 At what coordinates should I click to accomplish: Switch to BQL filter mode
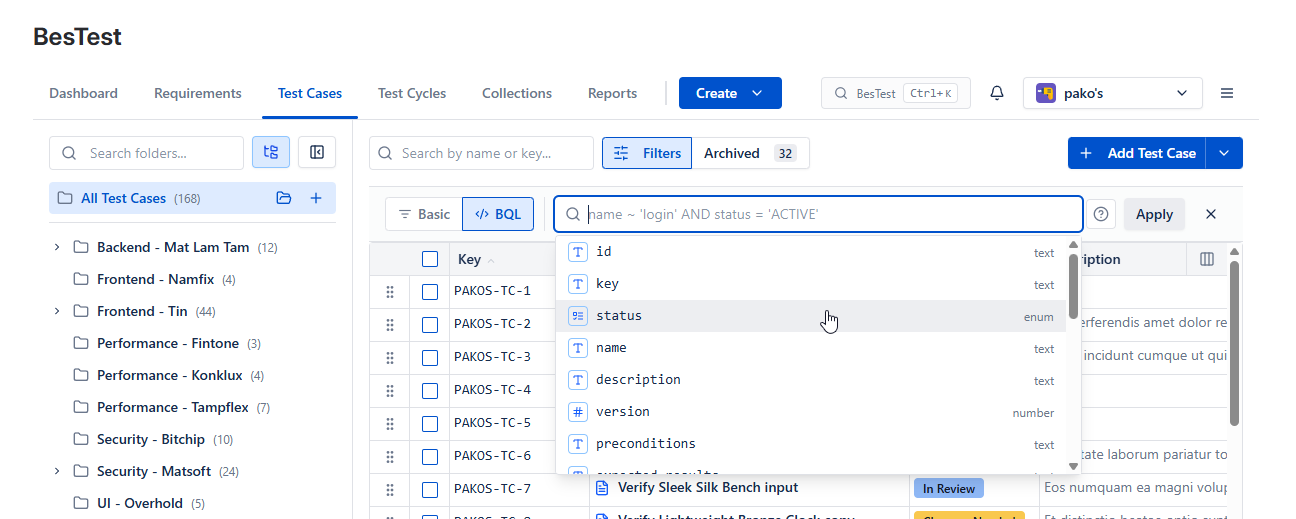pyautogui.click(x=498, y=214)
